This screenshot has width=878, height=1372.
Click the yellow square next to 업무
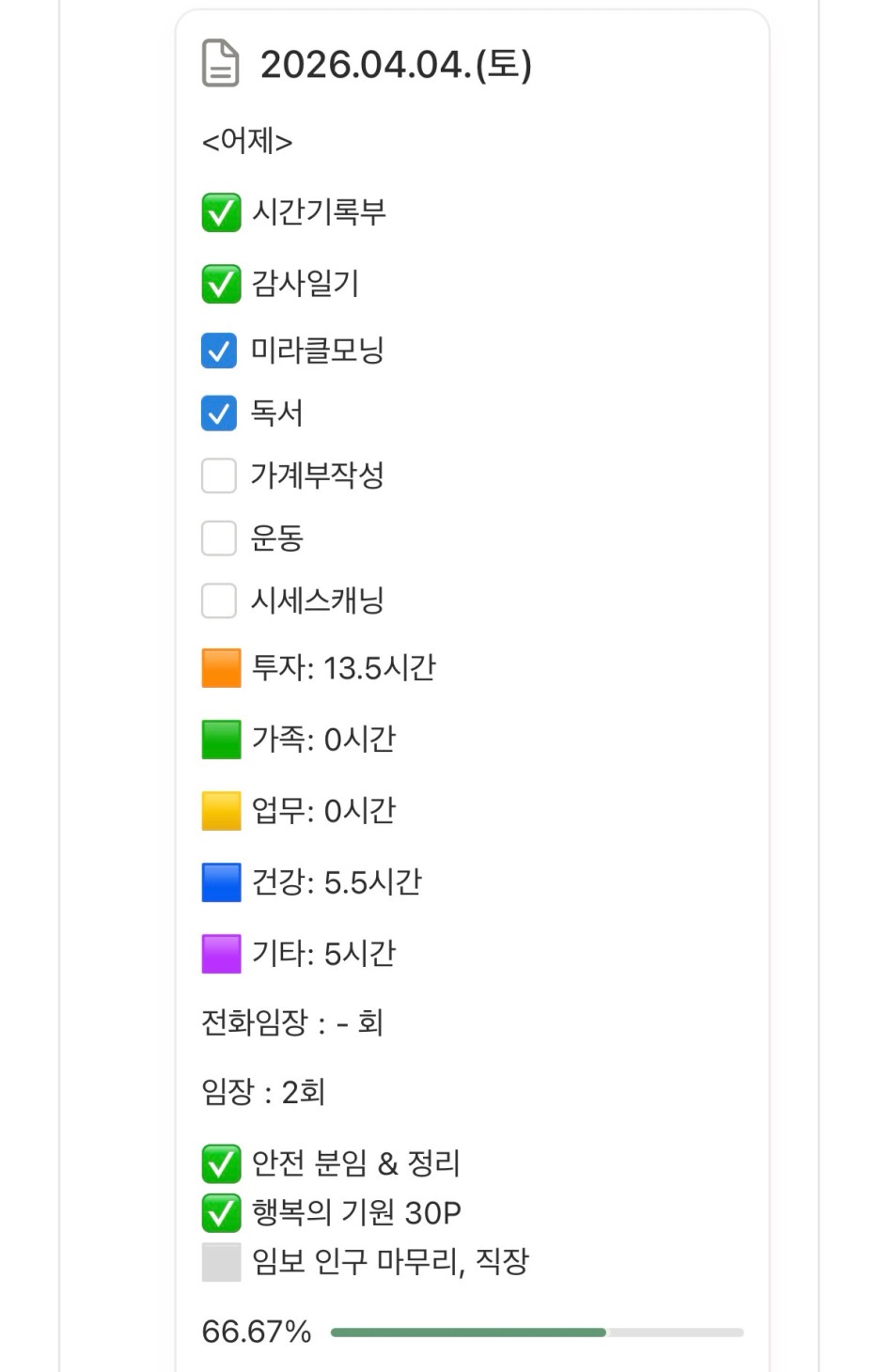(221, 811)
